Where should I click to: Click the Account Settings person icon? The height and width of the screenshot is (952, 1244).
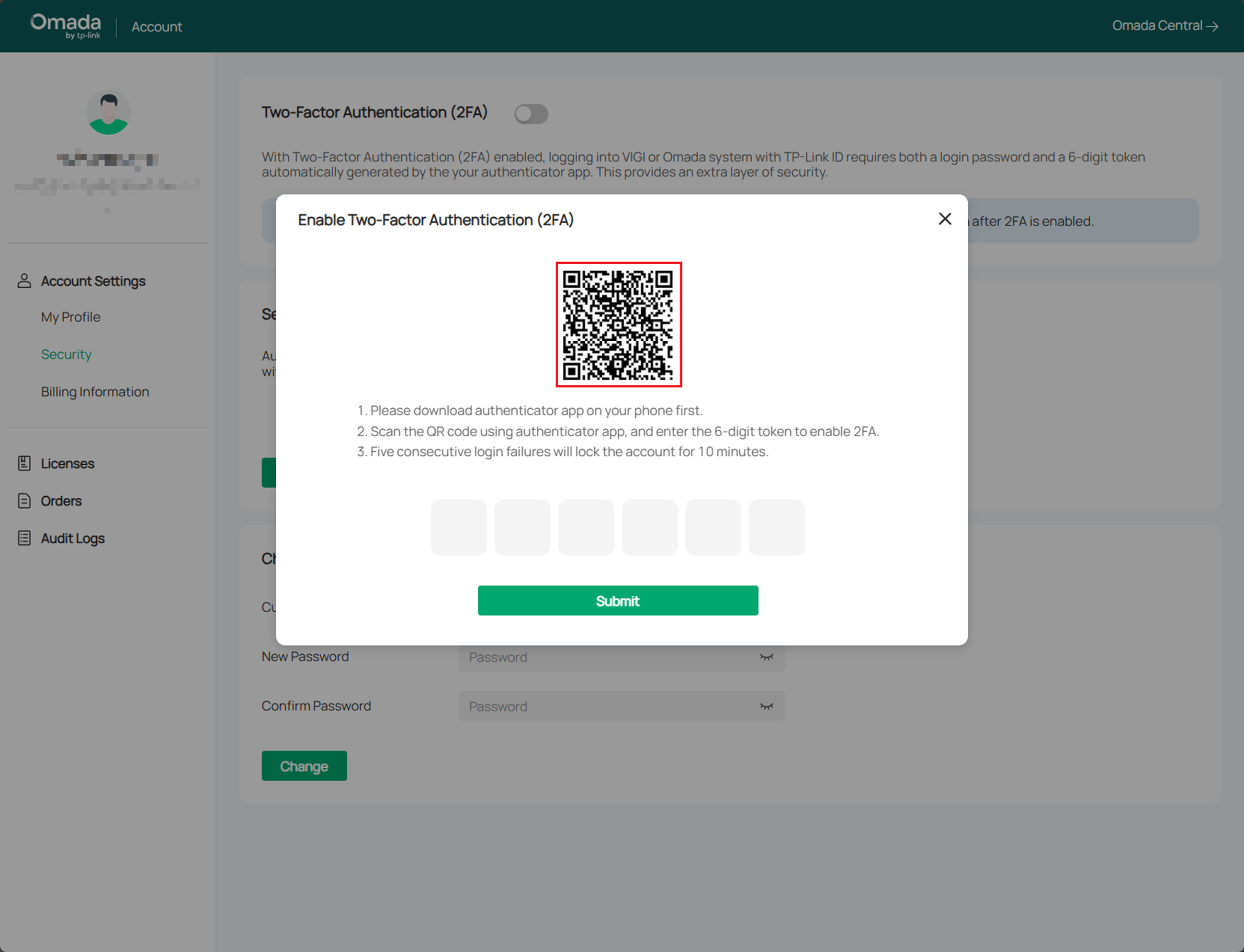24,280
